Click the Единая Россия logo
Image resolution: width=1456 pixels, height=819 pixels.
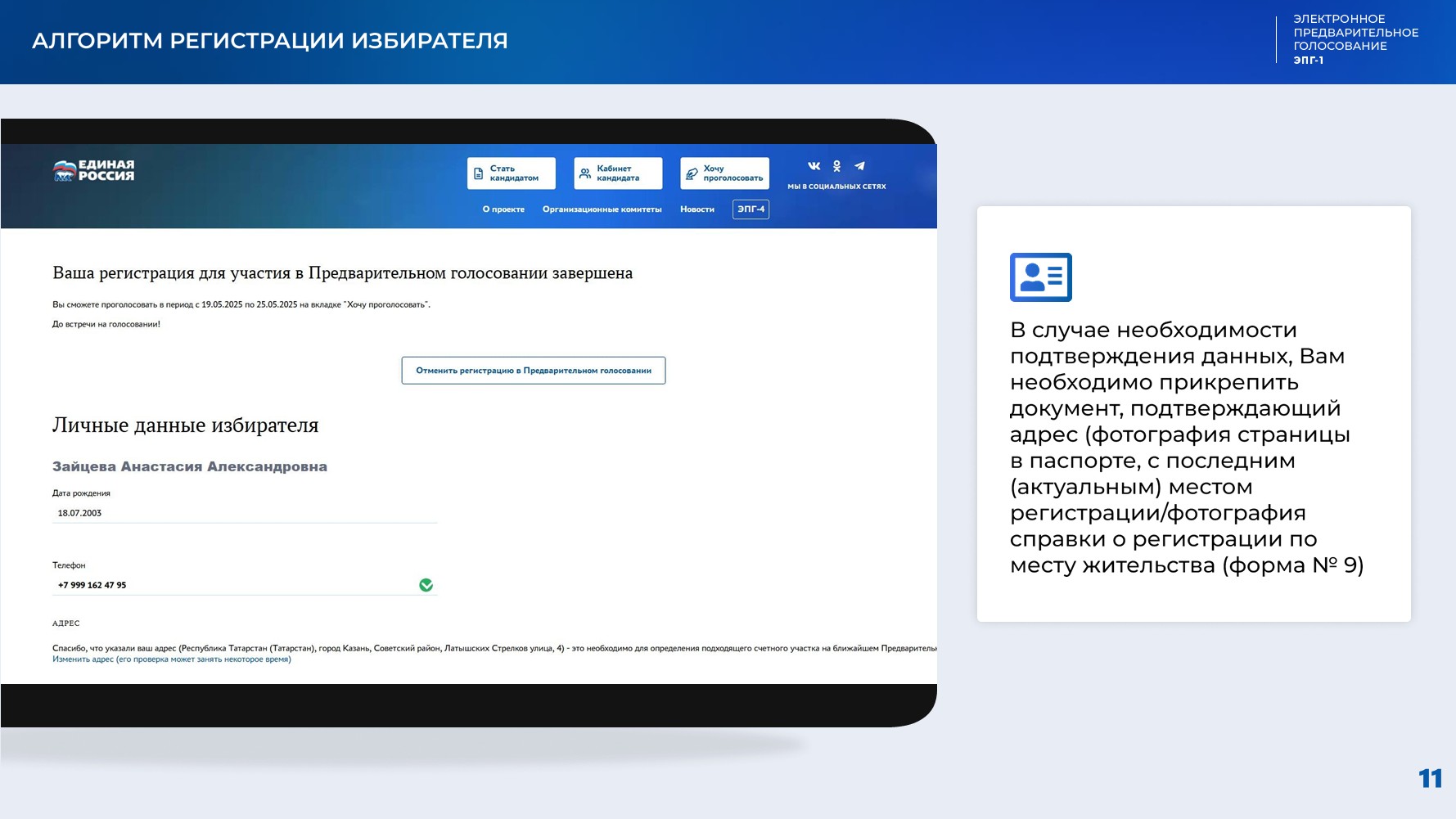(x=93, y=170)
